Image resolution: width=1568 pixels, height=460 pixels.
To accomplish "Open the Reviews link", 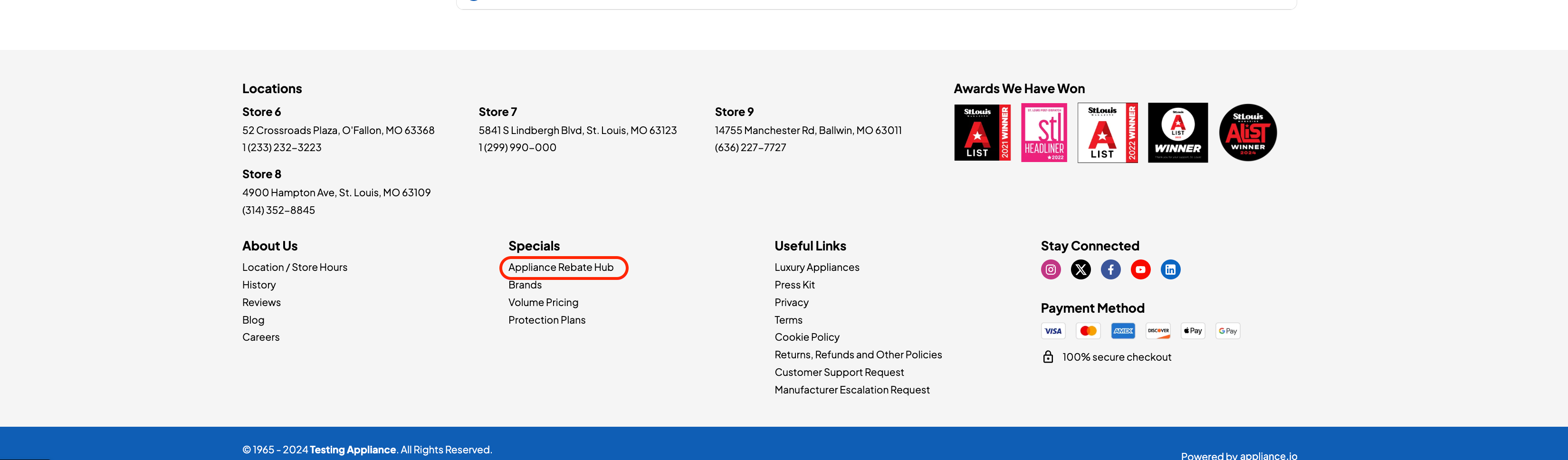I will coord(261,302).
